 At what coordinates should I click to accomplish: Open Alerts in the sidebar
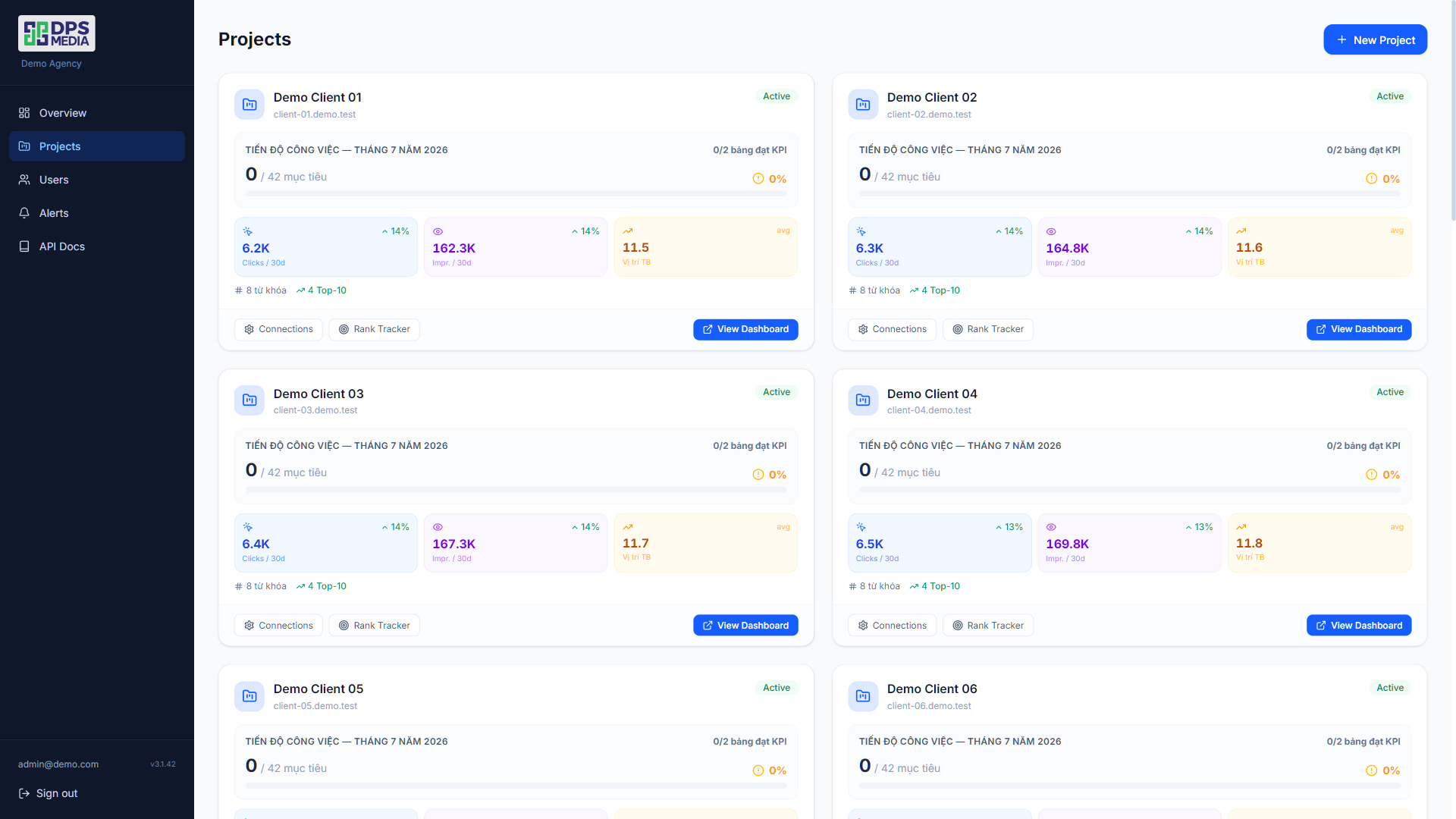[97, 213]
